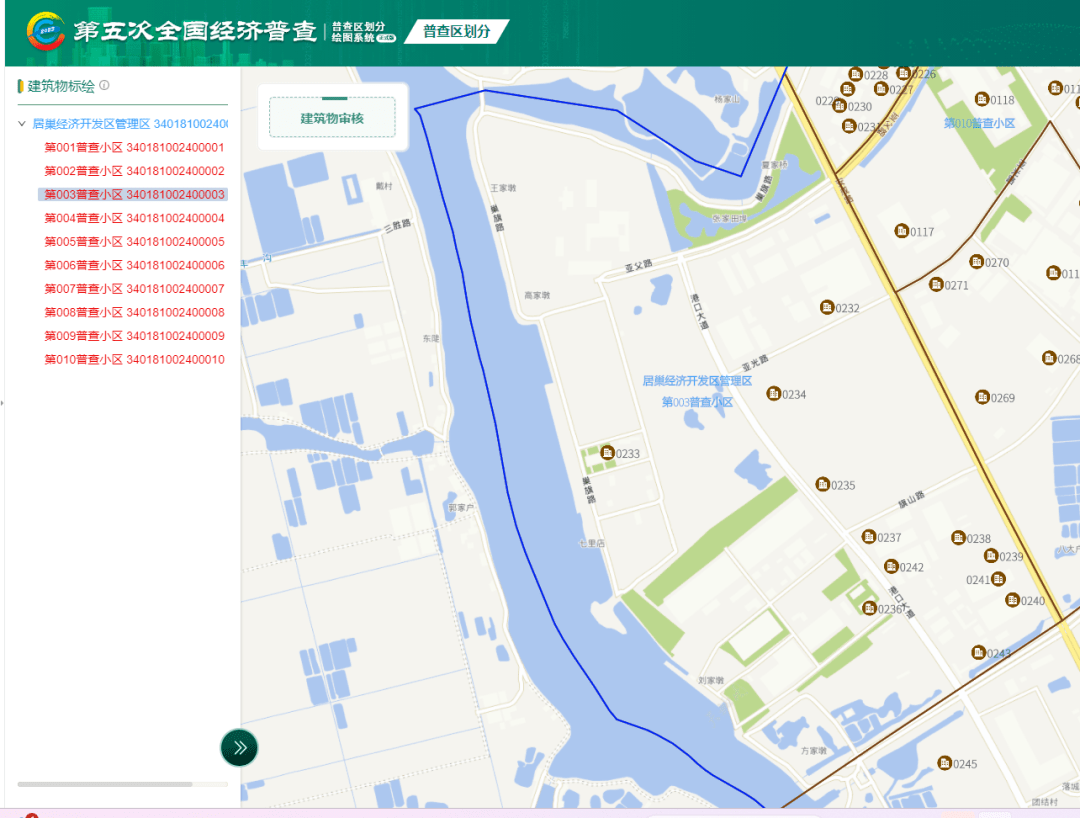The width and height of the screenshot is (1080, 818).
Task: Click the 建筑物审核 button
Action: tap(332, 118)
